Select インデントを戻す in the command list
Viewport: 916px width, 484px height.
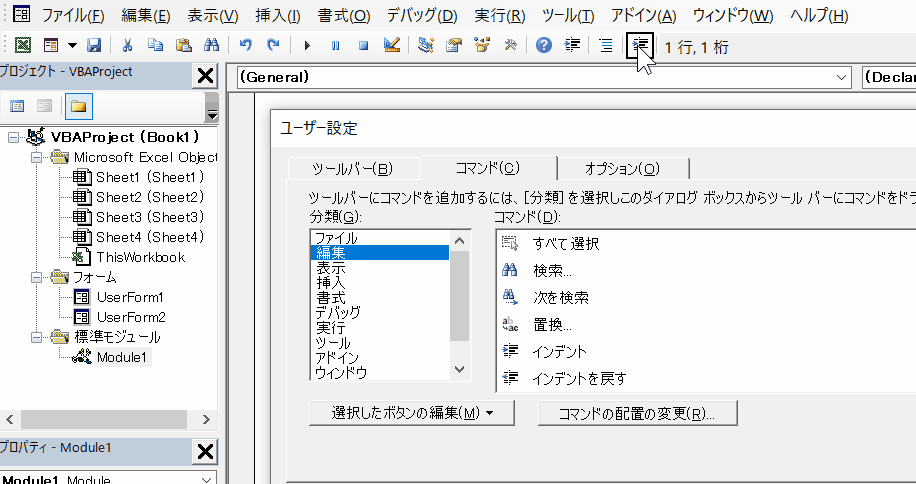(579, 378)
